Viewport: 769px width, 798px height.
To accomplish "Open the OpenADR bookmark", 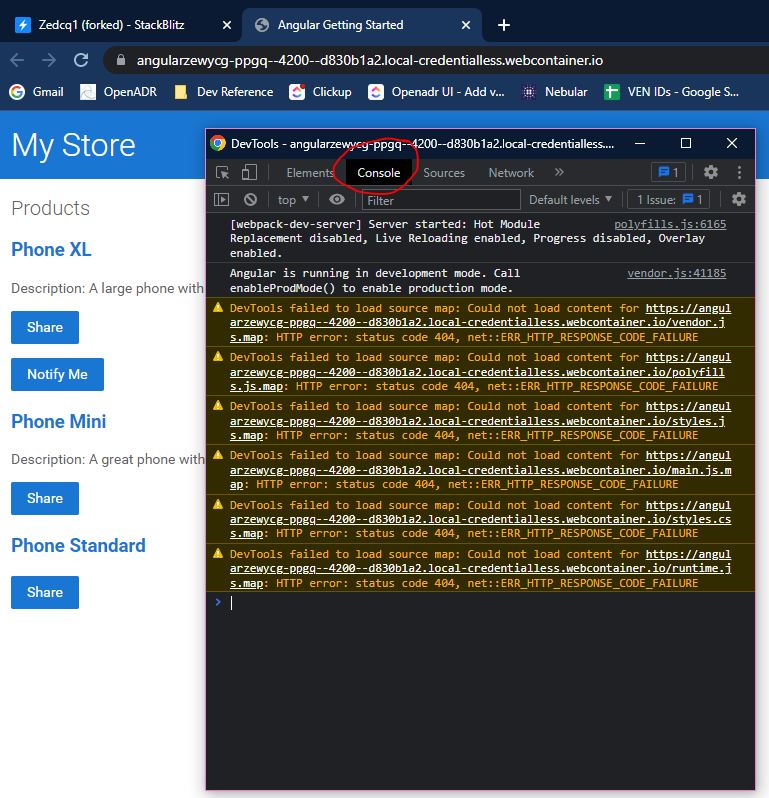I will point(119,92).
